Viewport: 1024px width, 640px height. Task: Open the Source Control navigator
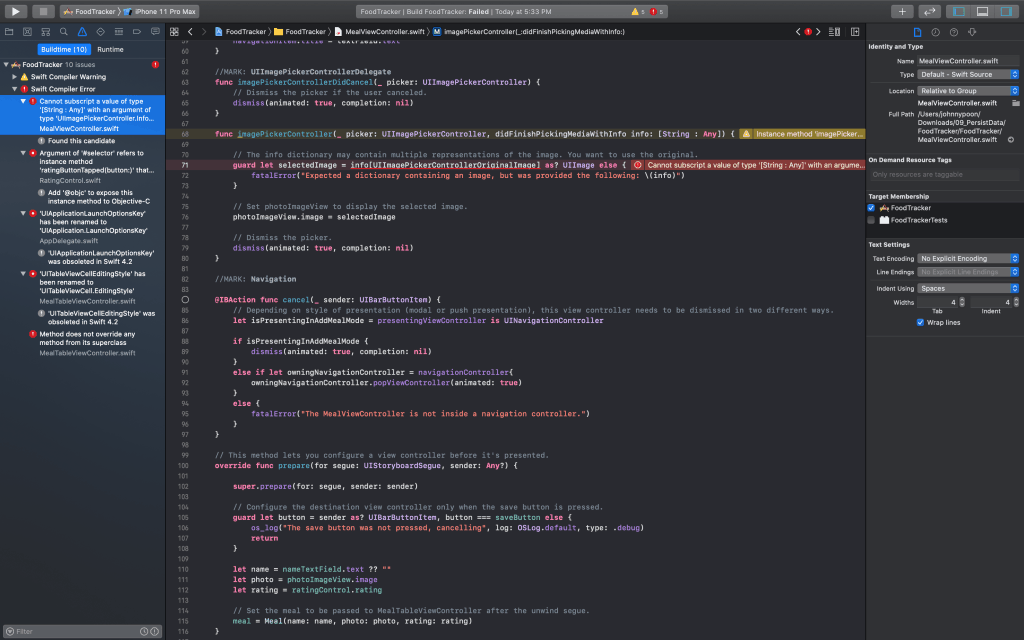27,31
